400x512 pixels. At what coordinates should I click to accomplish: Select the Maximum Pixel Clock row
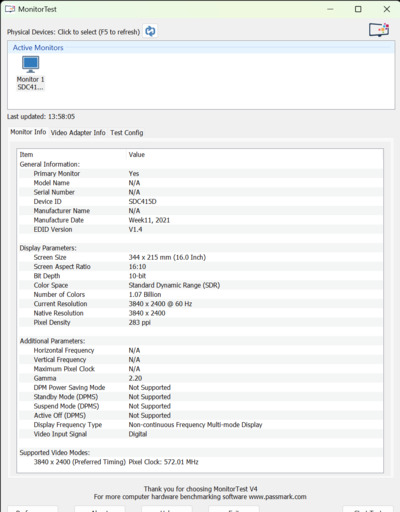pos(200,369)
